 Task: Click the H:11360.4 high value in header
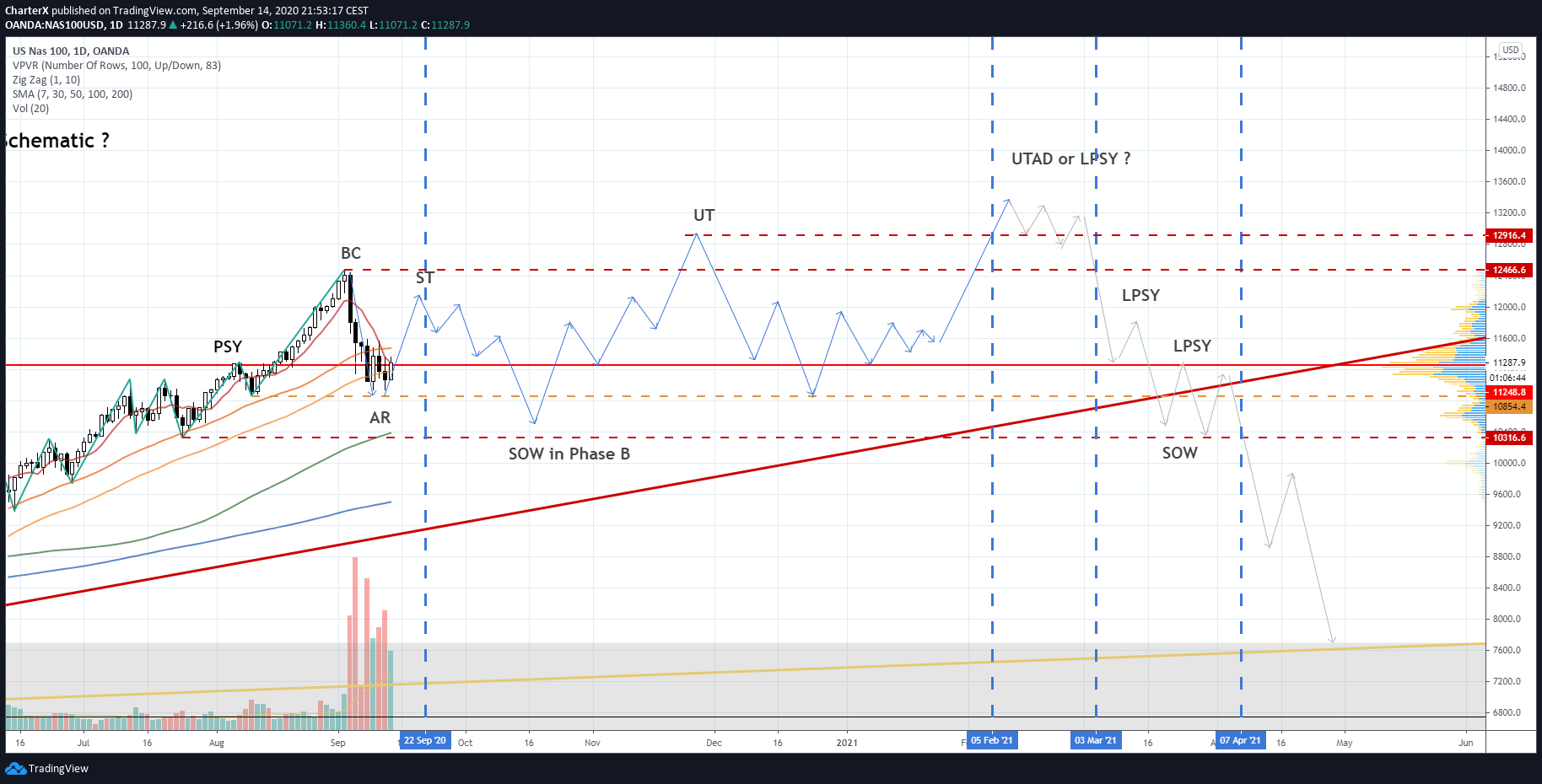[341, 25]
